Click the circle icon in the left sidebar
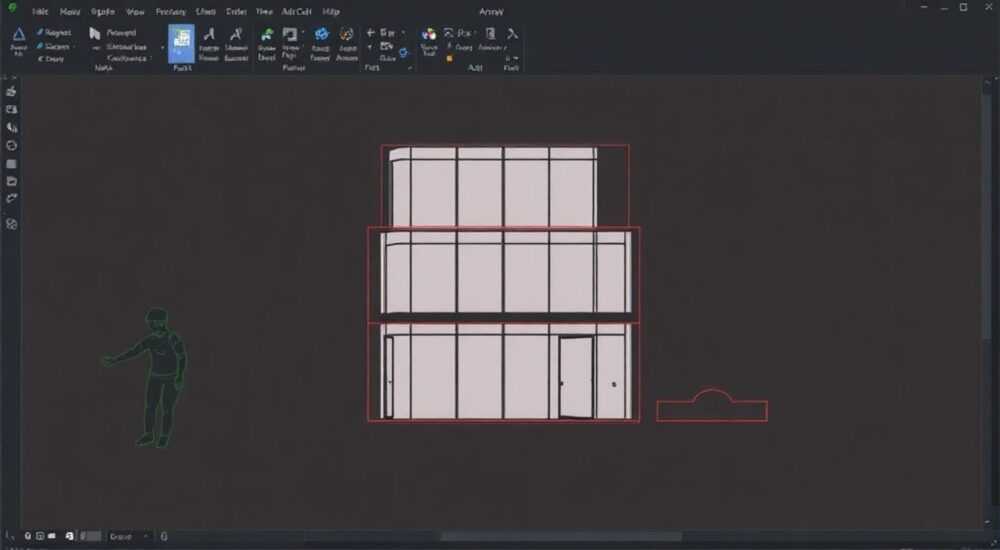 pyautogui.click(x=11, y=145)
